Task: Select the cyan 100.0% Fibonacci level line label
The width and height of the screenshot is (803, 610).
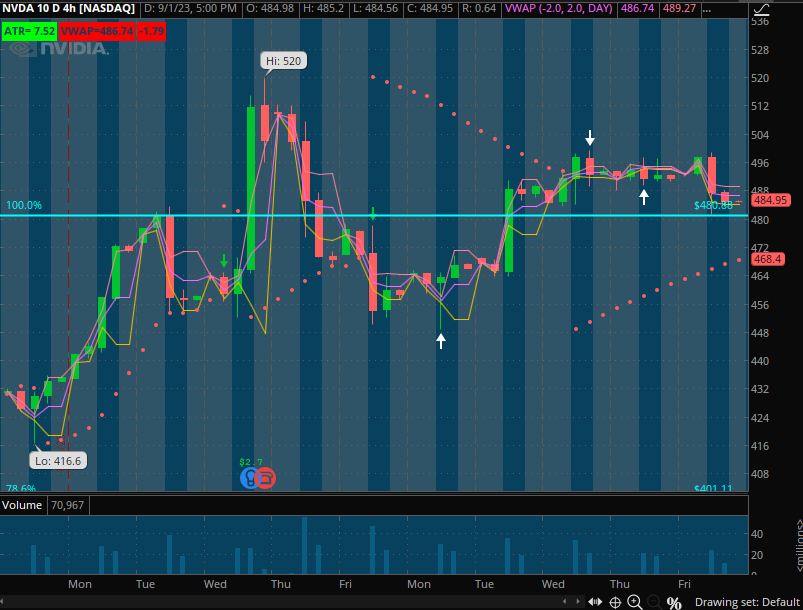Action: pyautogui.click(x=24, y=205)
